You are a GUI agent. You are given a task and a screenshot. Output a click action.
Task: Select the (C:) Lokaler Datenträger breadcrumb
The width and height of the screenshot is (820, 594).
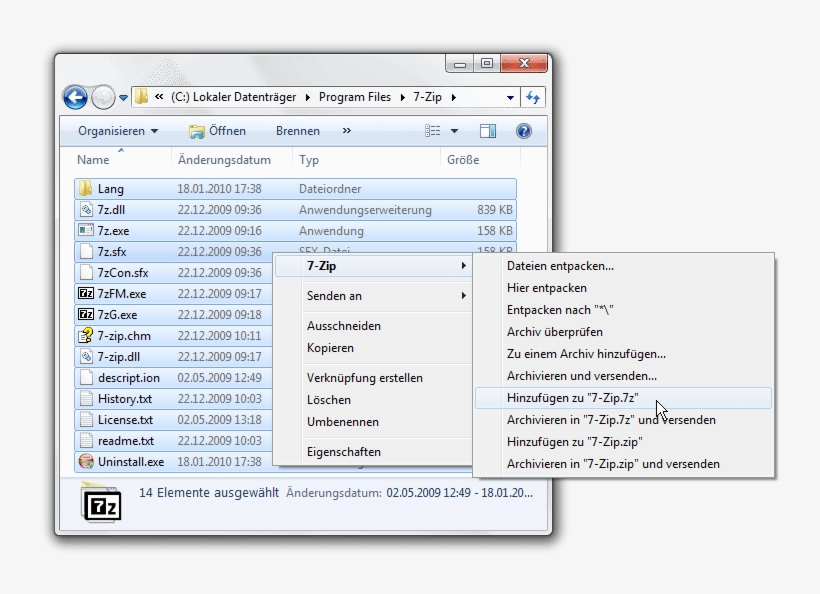[233, 97]
